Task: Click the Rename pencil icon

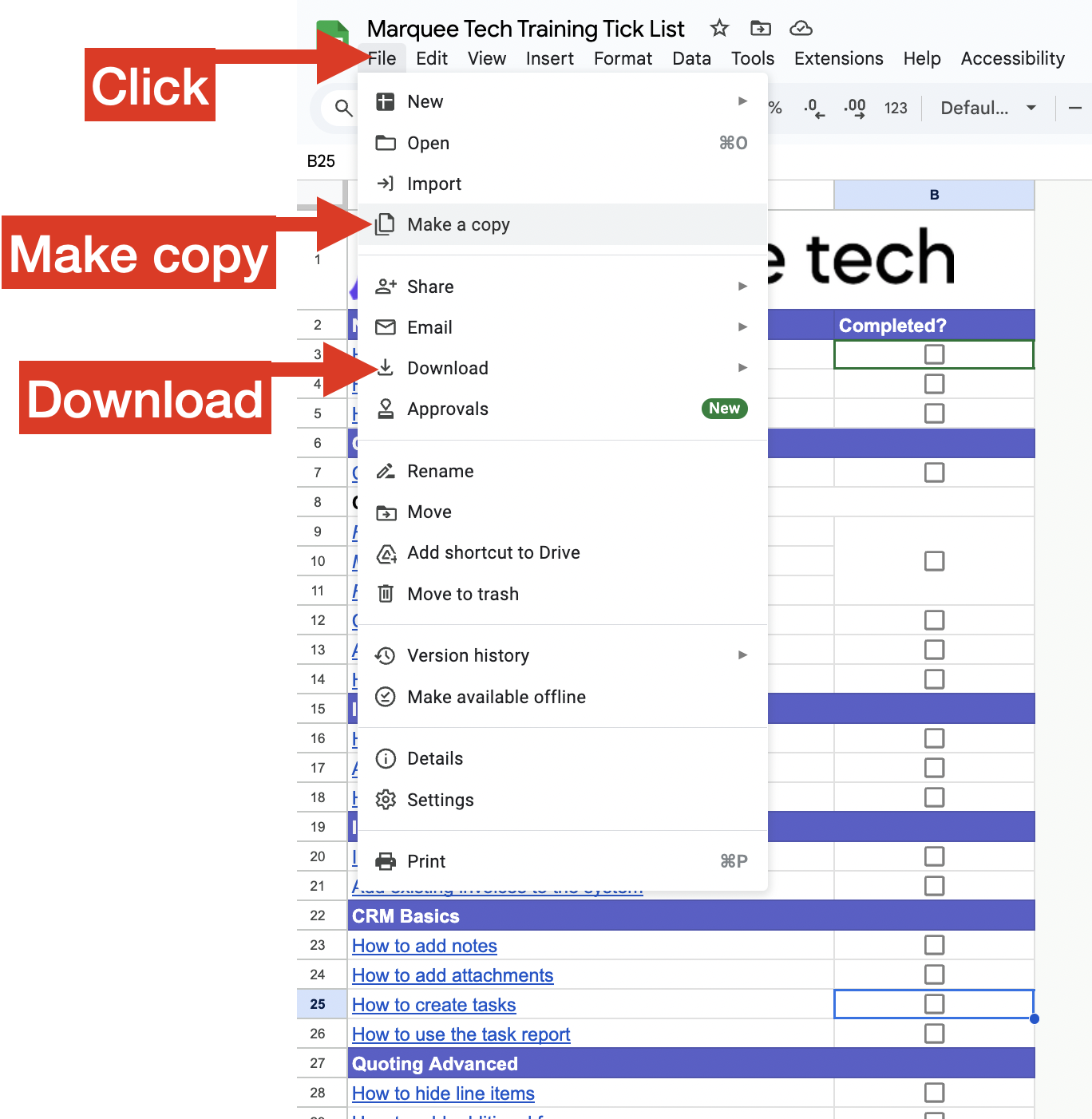Action: coord(386,471)
